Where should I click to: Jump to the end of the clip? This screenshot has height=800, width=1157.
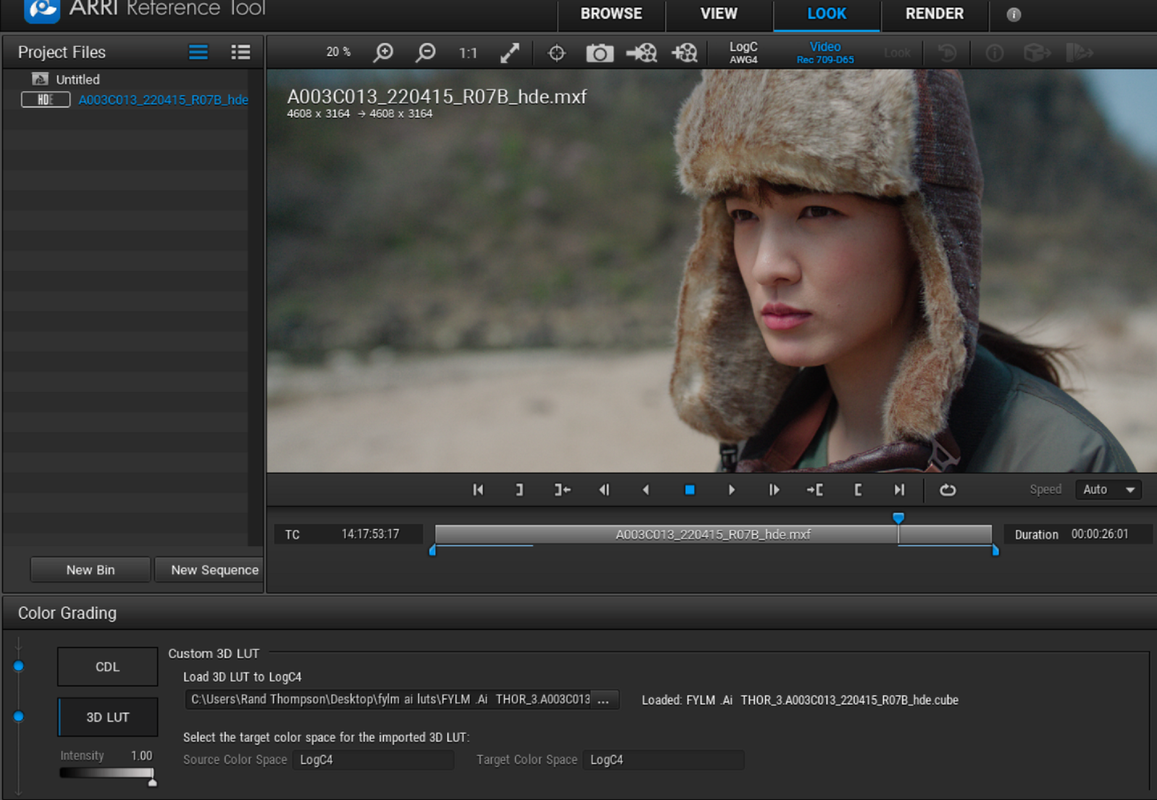click(899, 490)
